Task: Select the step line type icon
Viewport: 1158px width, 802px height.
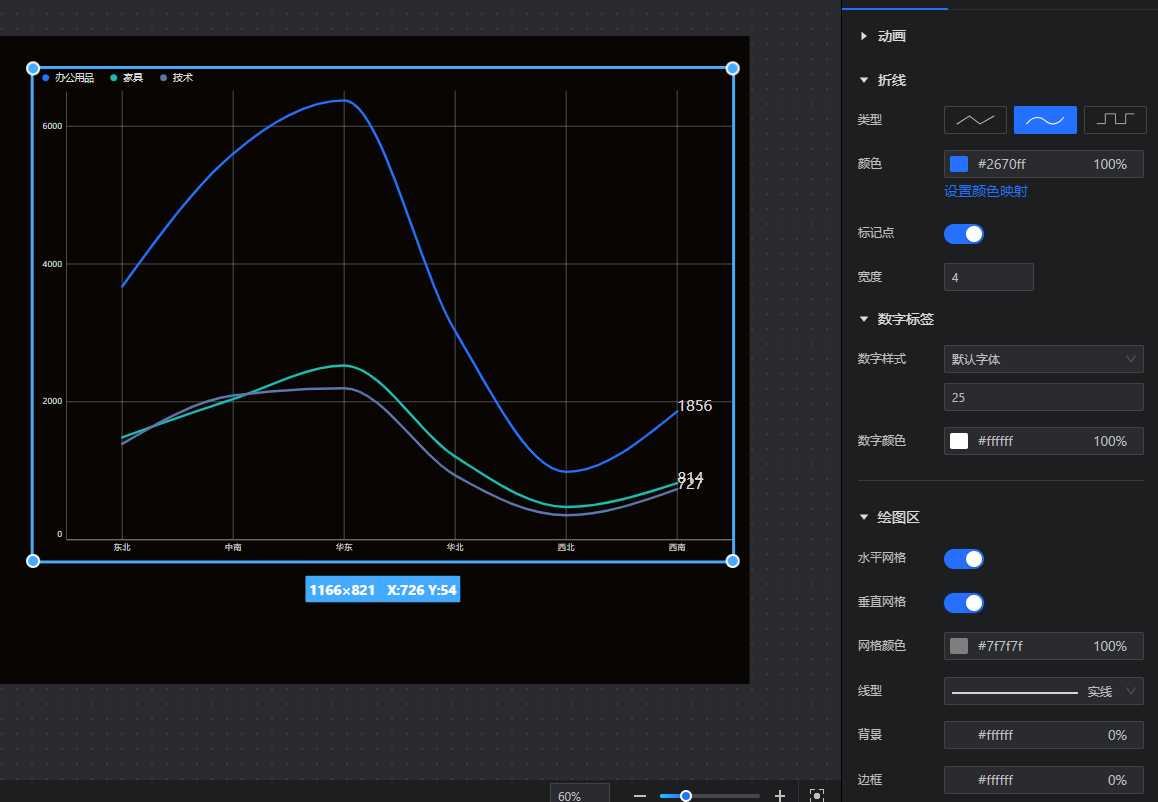Action: click(1115, 120)
